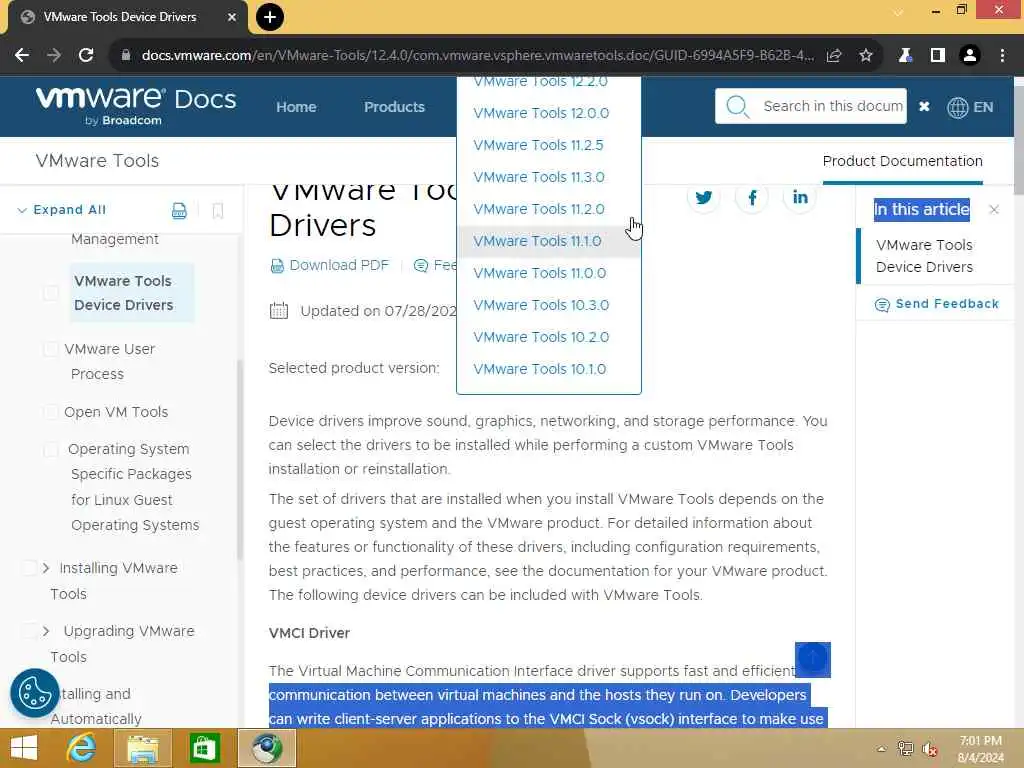Reload the page
The image size is (1024, 768).
click(86, 55)
